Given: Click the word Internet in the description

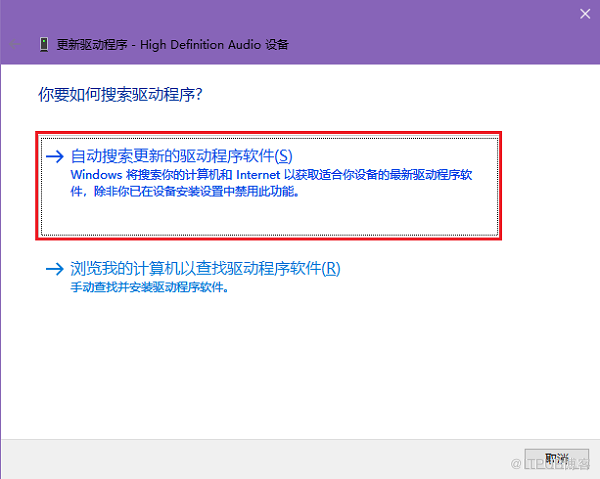Looking at the screenshot, I should (258, 175).
